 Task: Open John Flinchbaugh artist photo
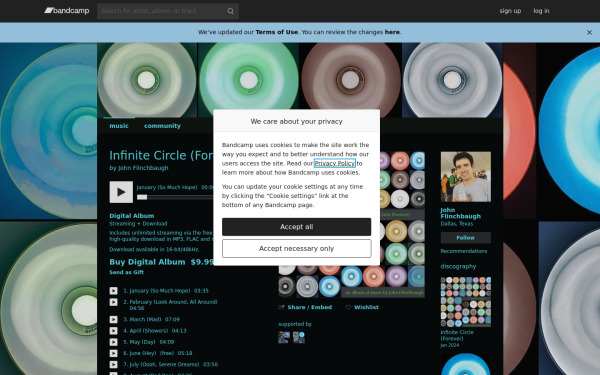(466, 176)
